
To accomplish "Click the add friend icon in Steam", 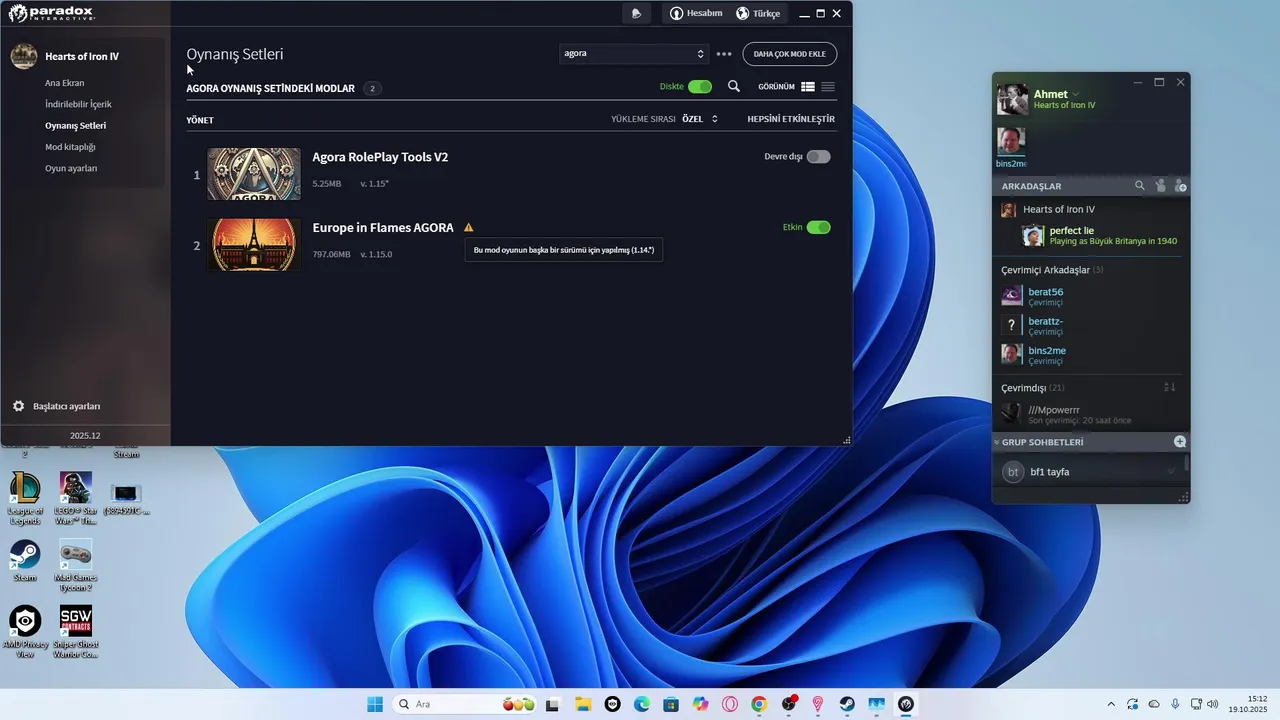I will click(1180, 186).
